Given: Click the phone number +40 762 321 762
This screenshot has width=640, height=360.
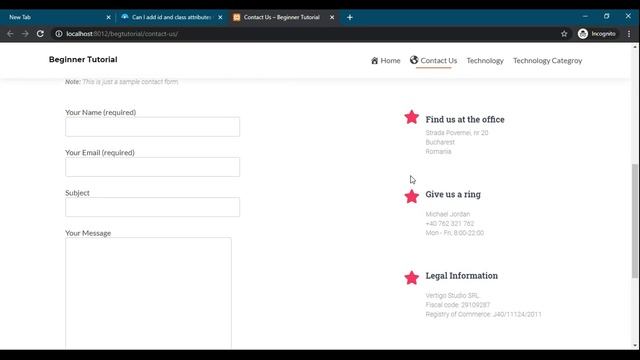Looking at the screenshot, I should 450,224.
